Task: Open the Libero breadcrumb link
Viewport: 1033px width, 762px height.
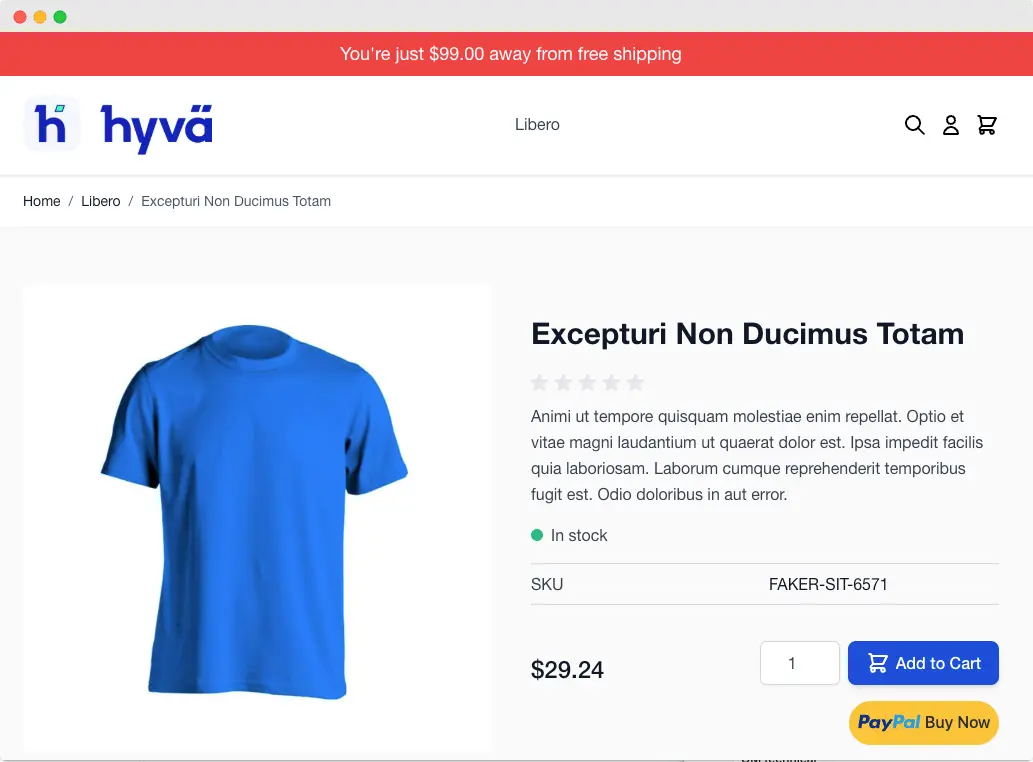Action: (x=101, y=201)
